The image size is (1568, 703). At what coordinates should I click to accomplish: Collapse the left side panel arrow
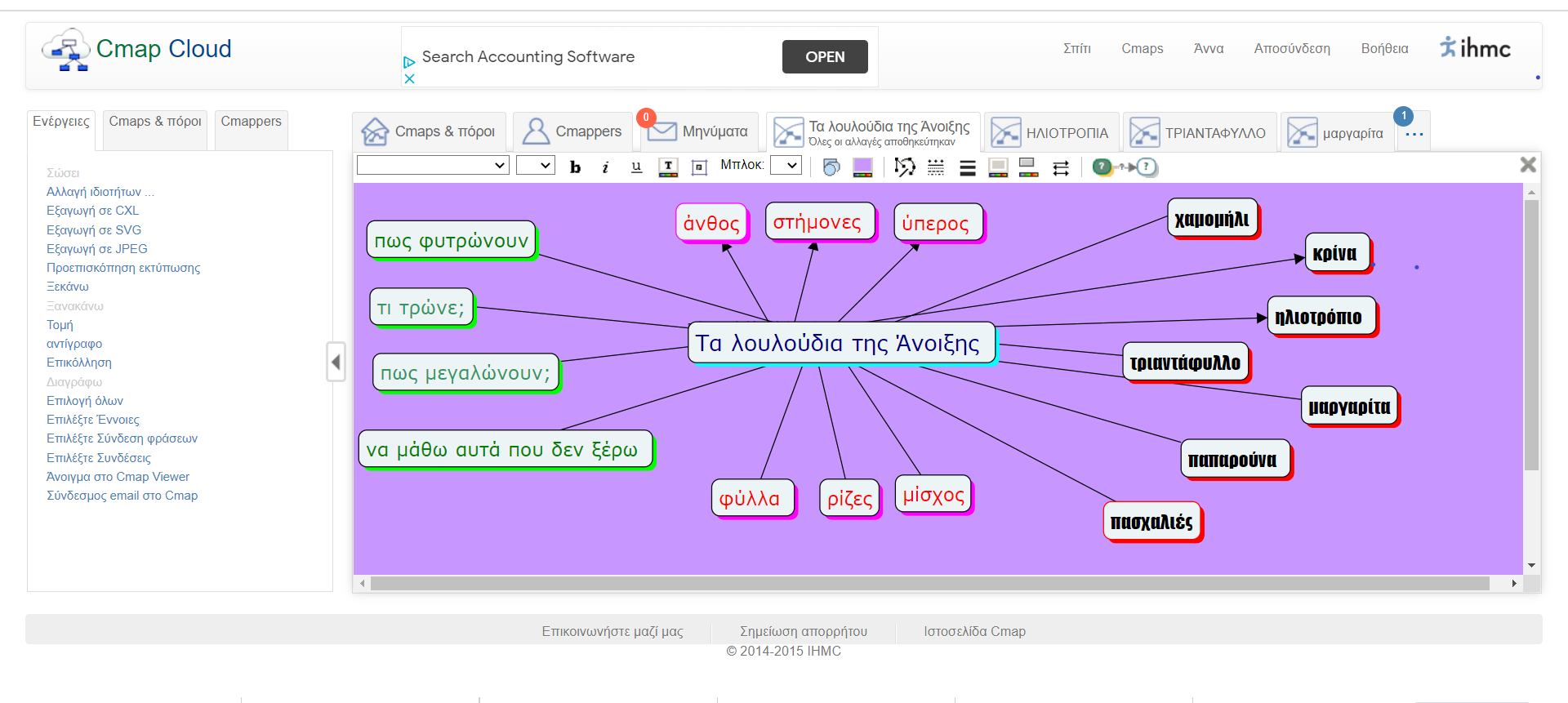336,362
